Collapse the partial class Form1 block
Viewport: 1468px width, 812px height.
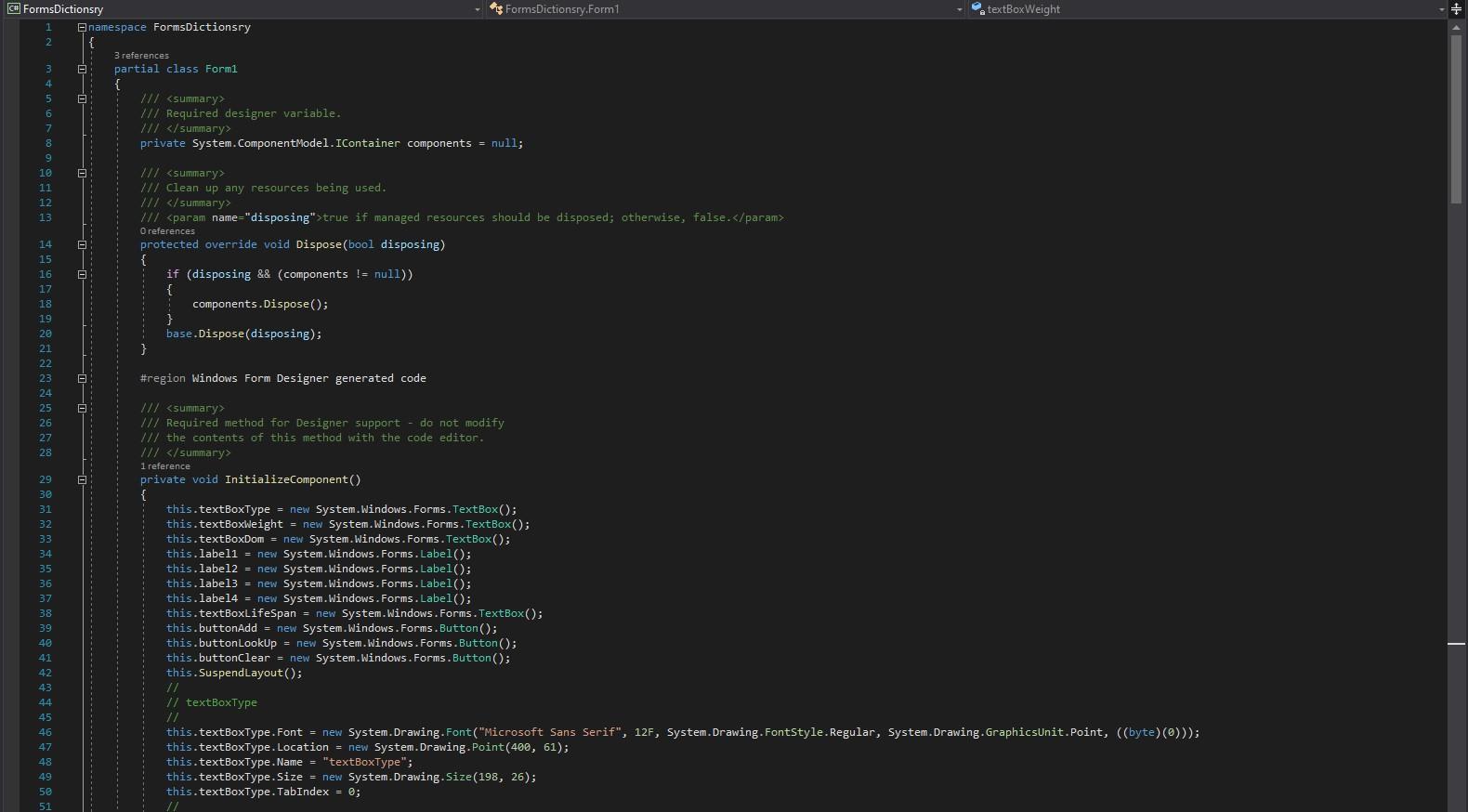tap(82, 69)
